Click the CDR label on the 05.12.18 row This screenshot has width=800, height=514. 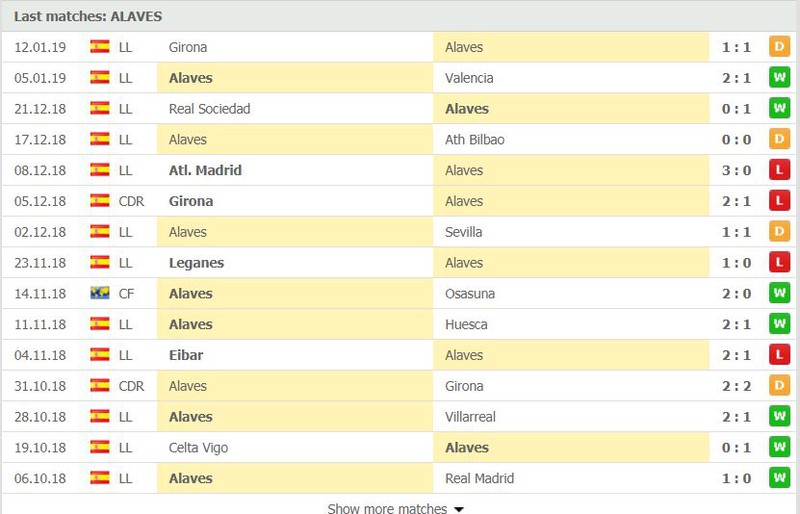tap(131, 201)
